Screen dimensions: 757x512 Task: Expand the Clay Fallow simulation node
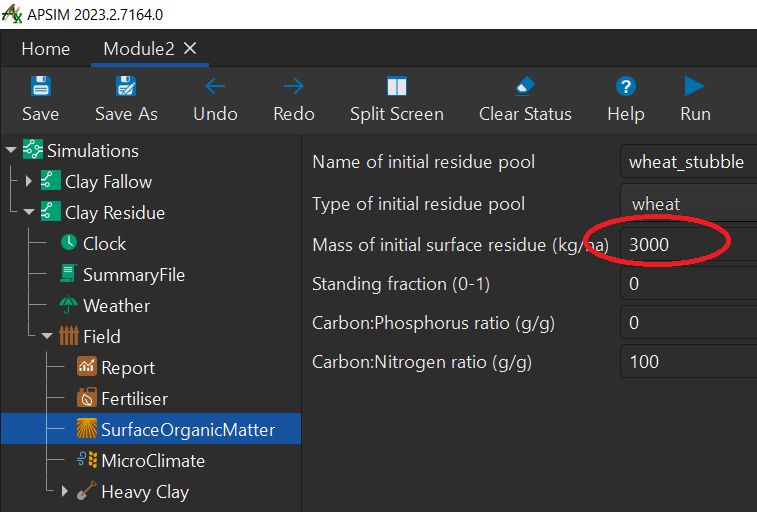coord(28,181)
